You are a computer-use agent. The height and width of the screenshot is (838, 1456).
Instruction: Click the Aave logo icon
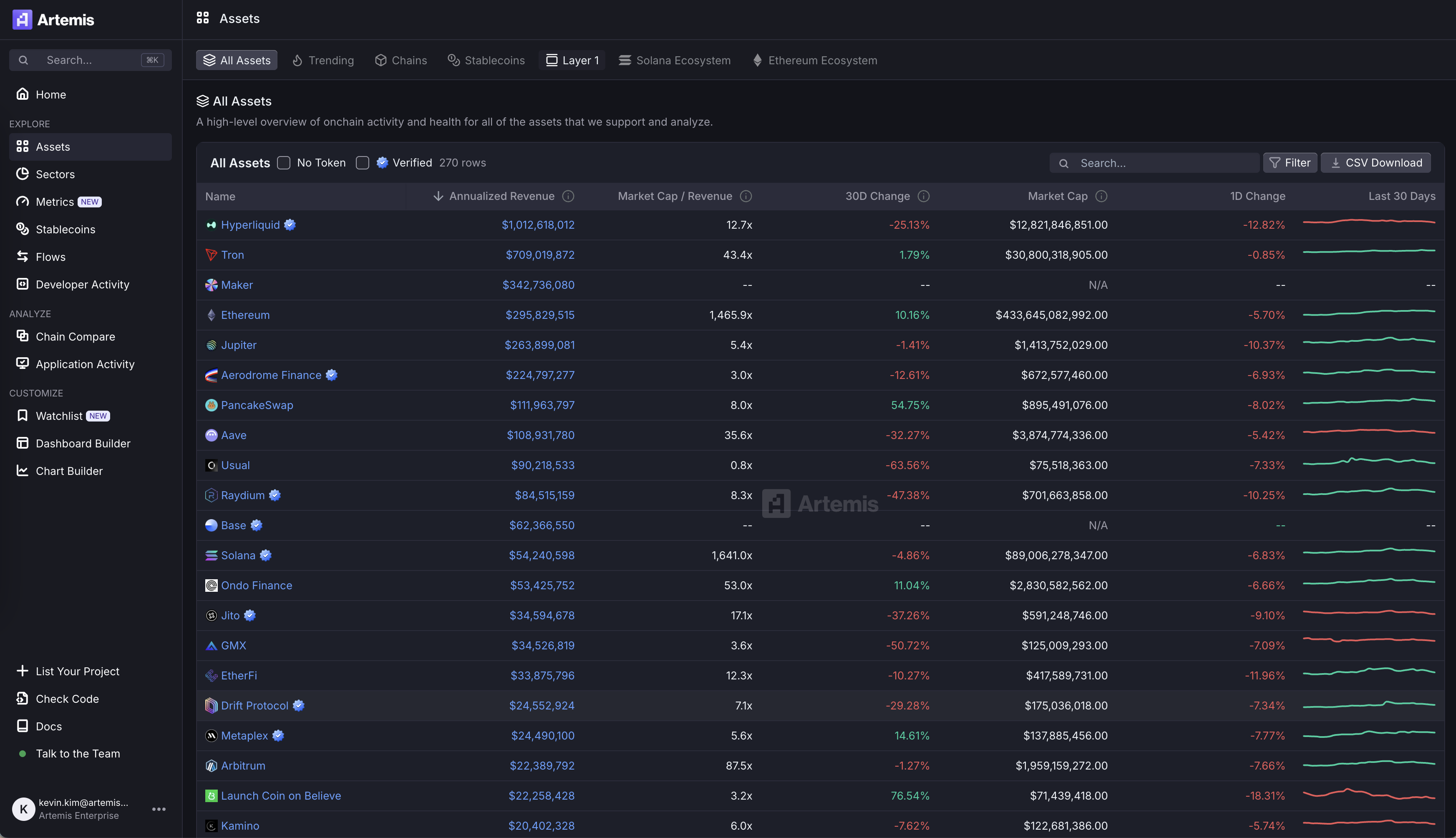211,435
